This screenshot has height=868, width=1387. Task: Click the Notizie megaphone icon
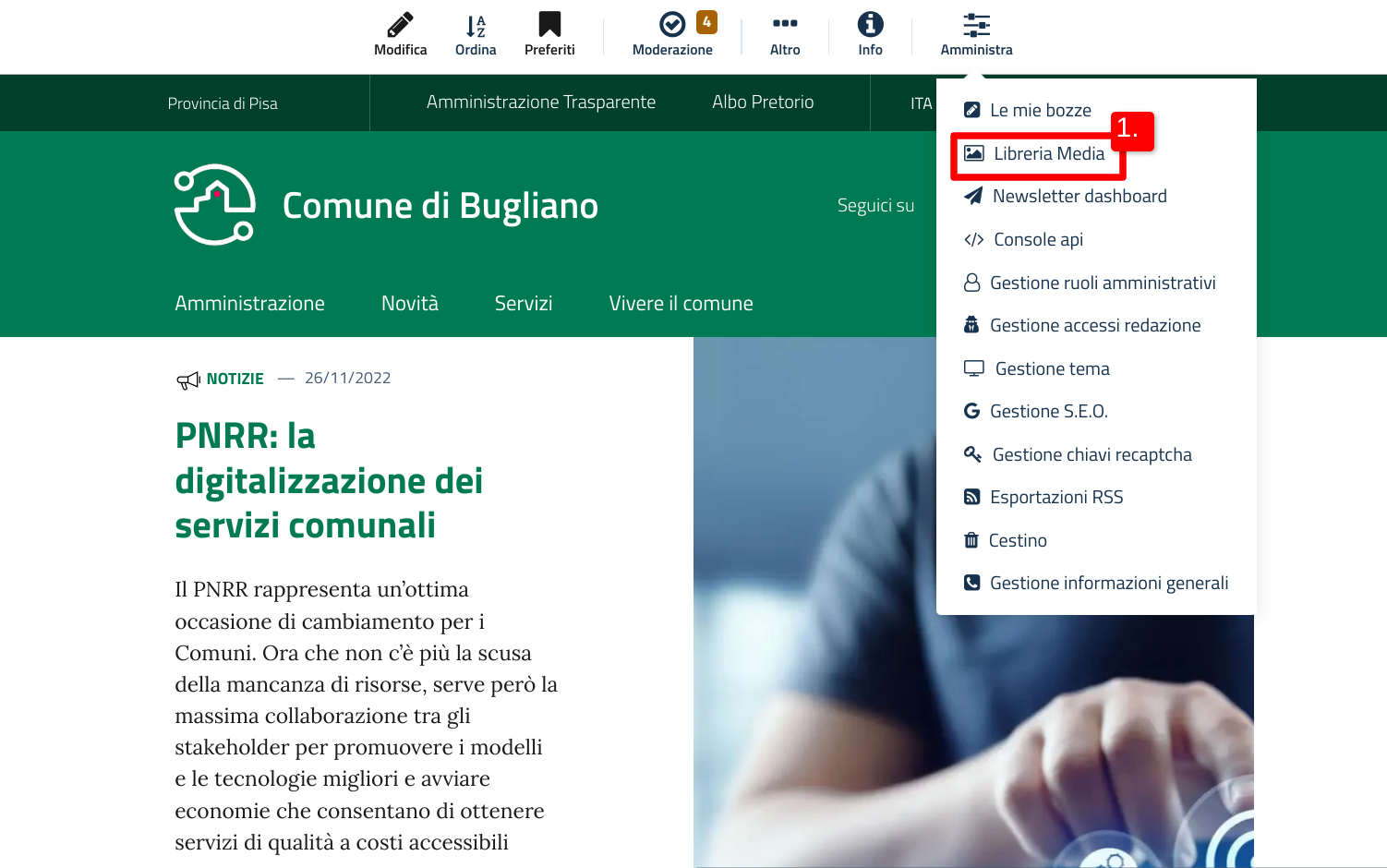pos(188,380)
